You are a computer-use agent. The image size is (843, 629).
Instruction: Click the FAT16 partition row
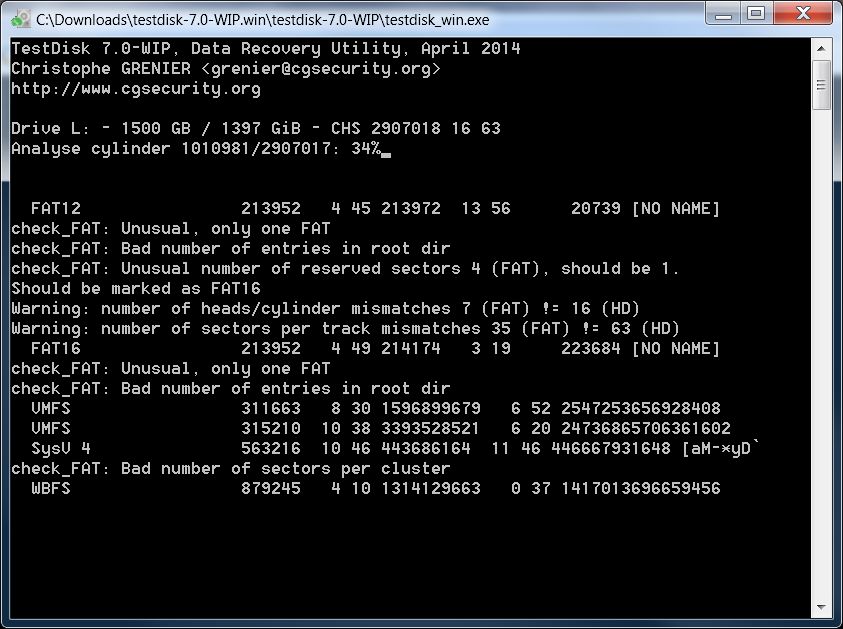click(375, 348)
